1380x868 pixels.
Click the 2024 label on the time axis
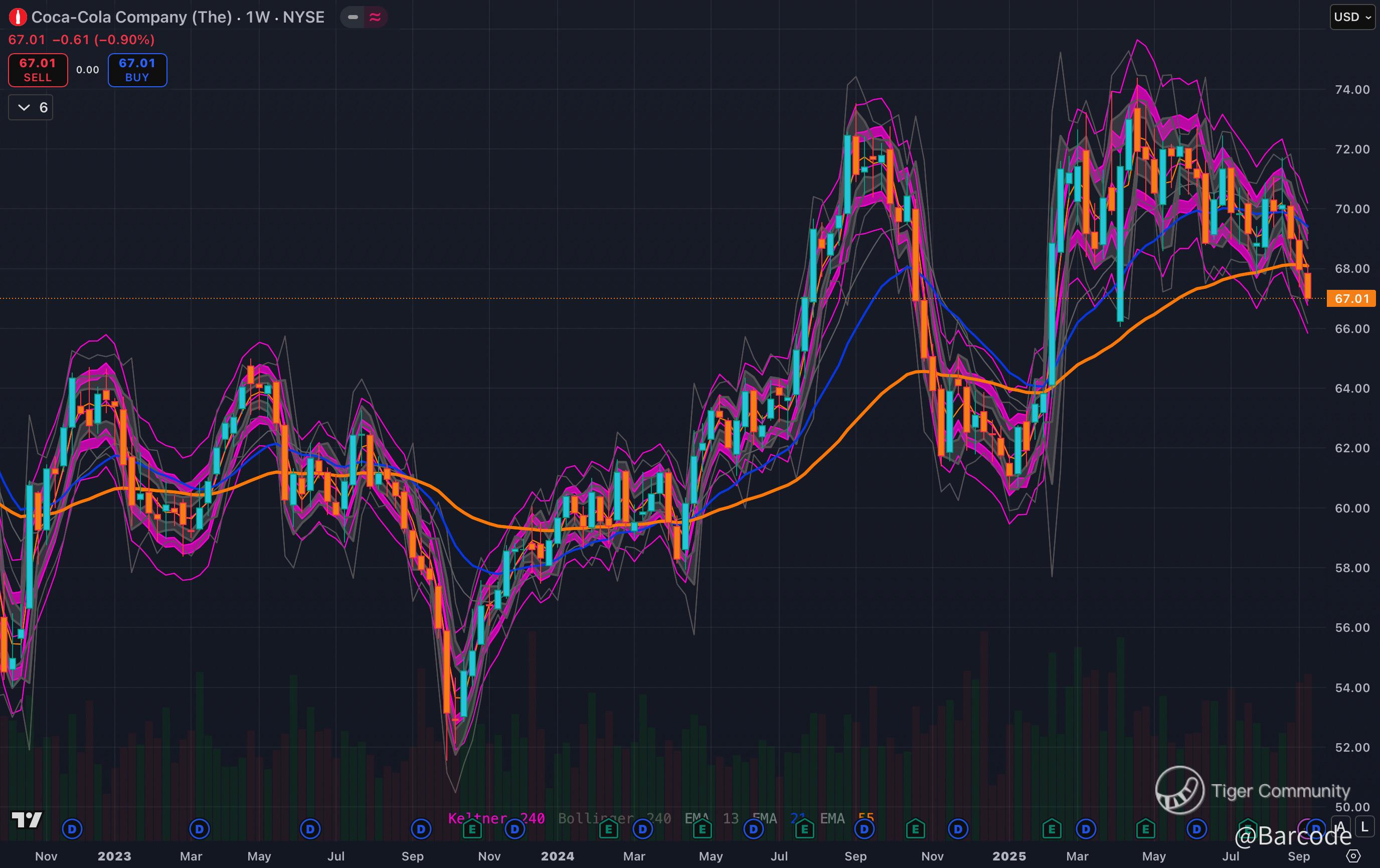(557, 856)
